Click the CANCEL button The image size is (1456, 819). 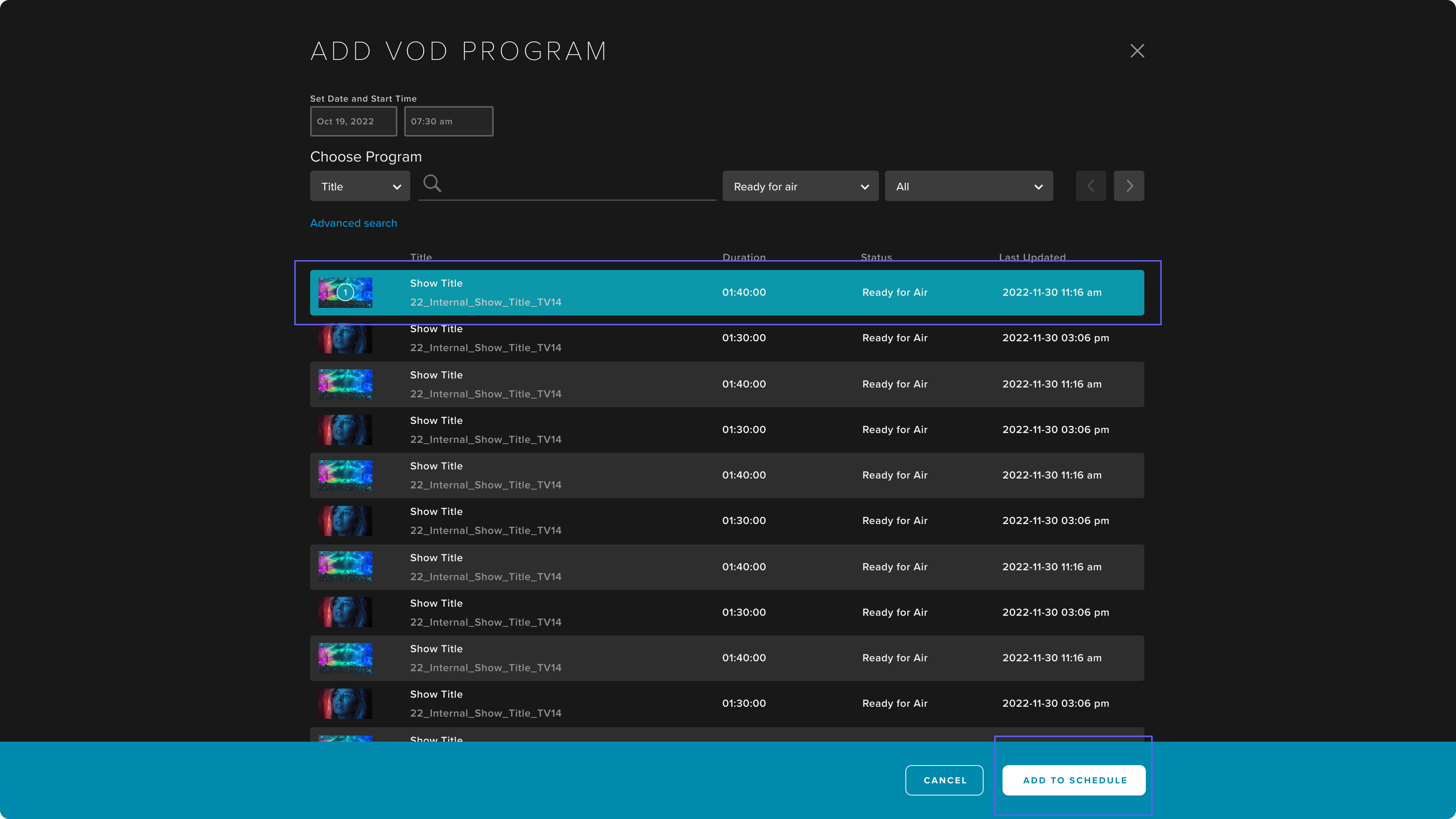tap(944, 780)
